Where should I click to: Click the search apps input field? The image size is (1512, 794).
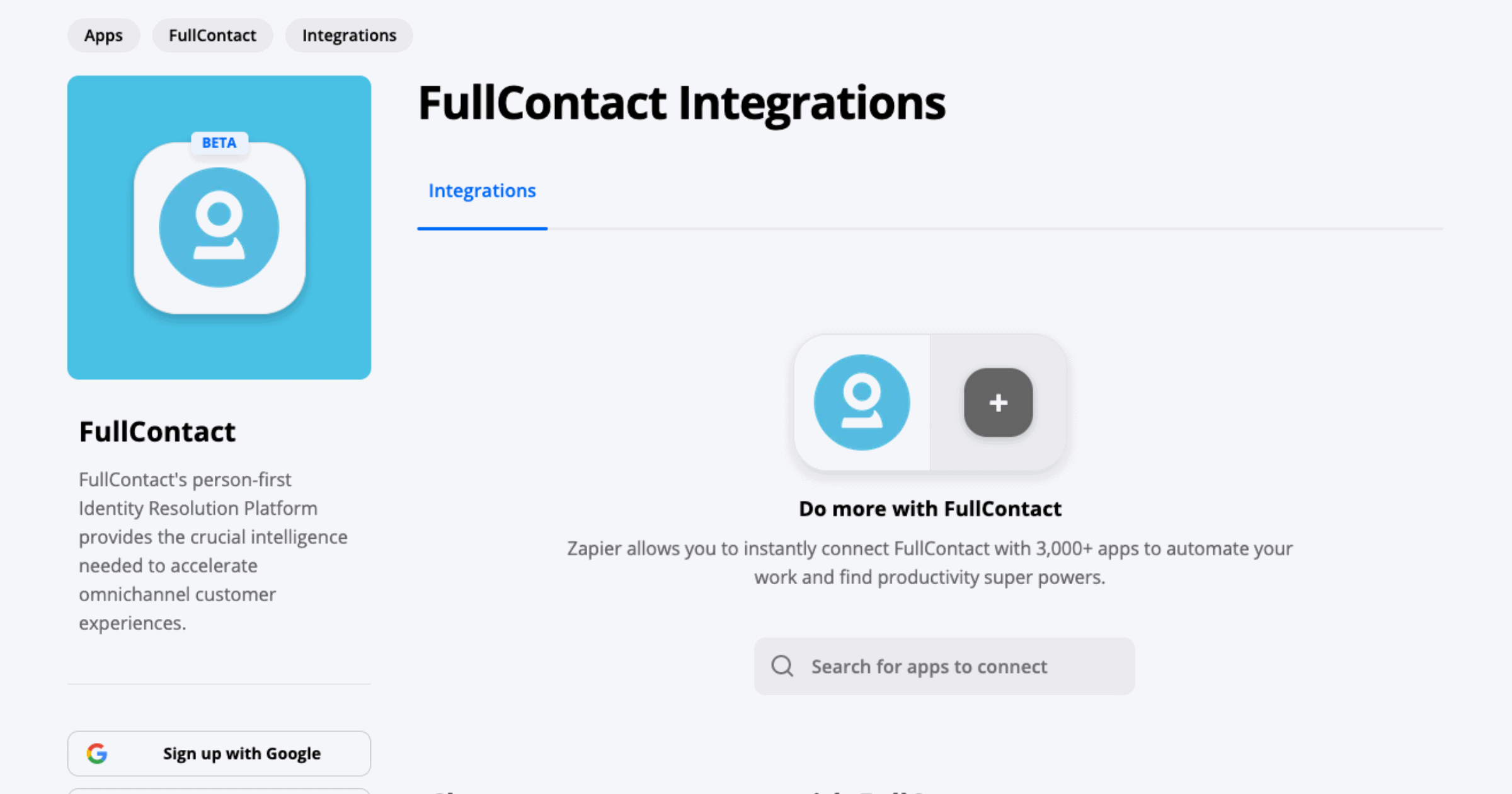coord(945,666)
